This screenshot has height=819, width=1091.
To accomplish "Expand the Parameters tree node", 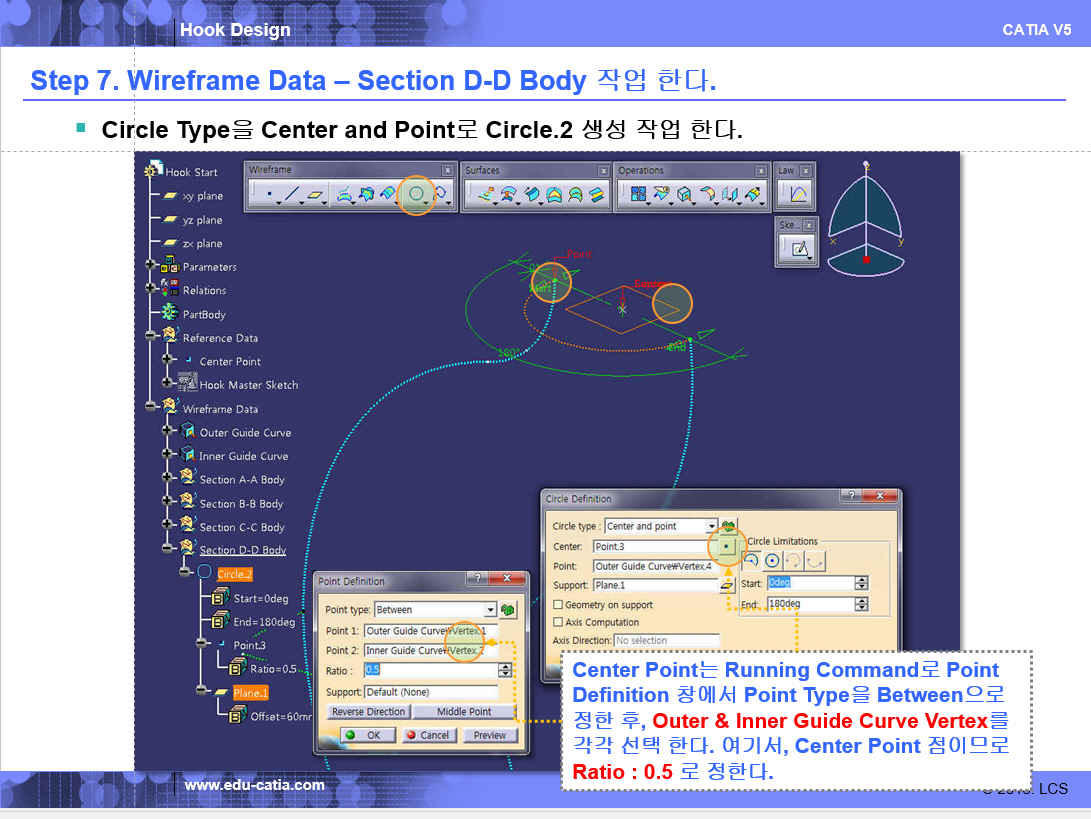I will click(151, 267).
